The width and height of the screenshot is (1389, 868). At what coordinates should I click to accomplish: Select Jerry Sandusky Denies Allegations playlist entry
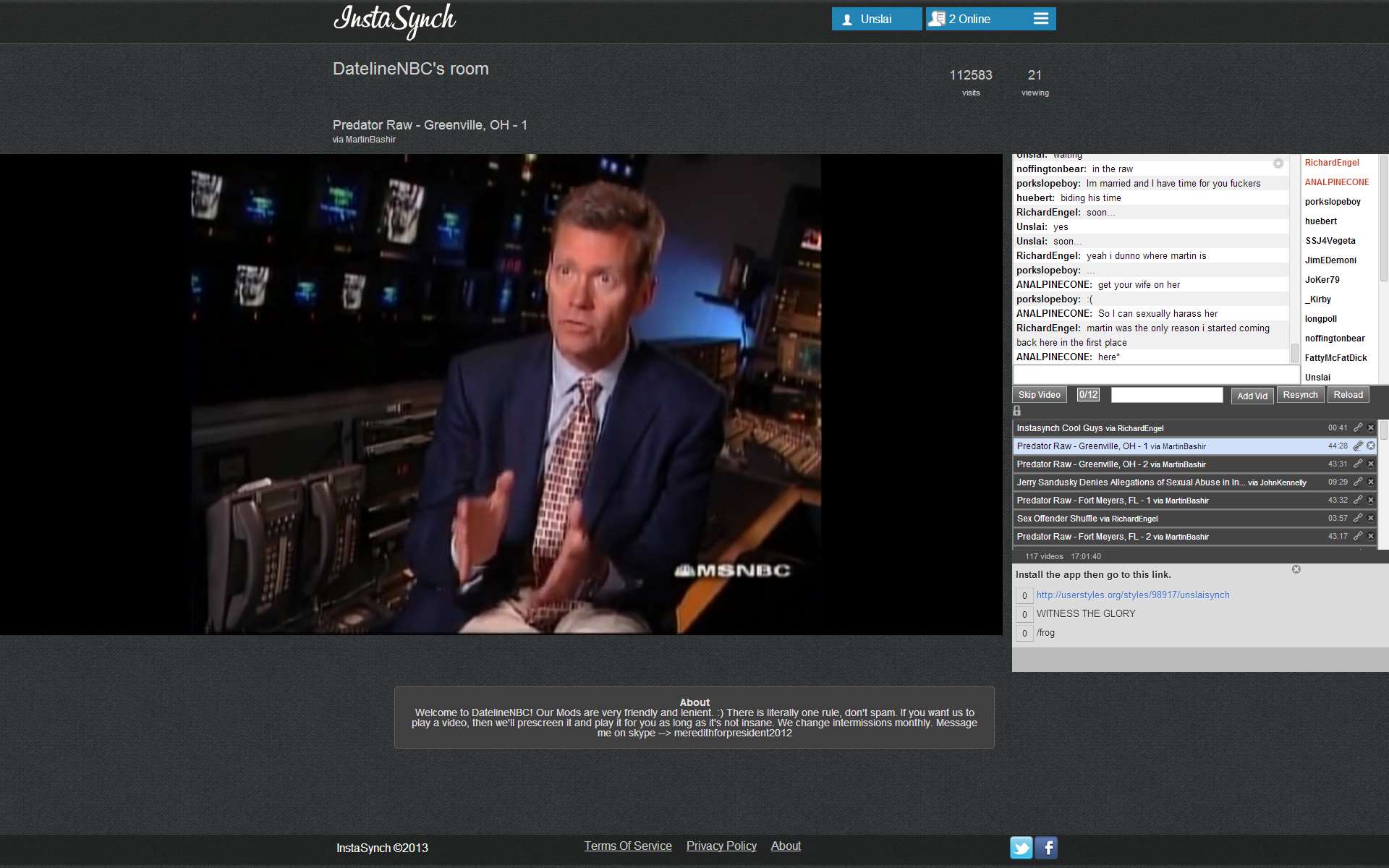point(1194,482)
